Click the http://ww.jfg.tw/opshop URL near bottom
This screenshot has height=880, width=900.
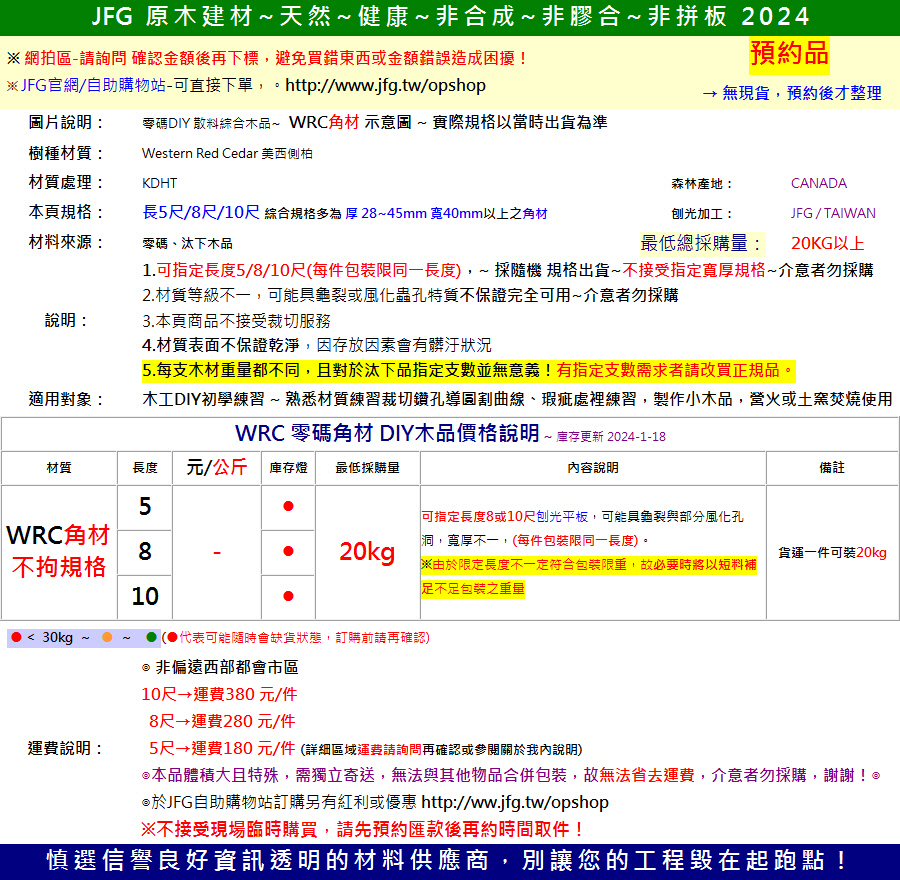515,803
